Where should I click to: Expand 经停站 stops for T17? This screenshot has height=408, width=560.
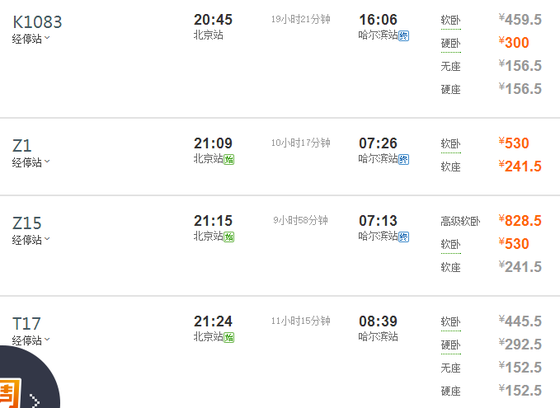(x=31, y=340)
